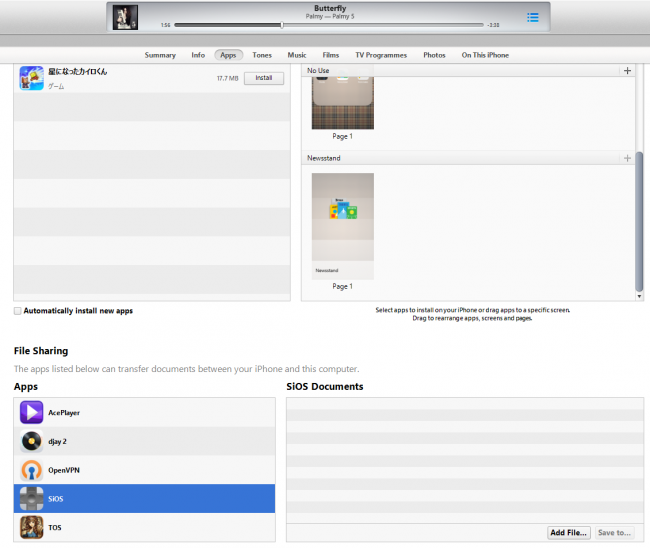Select the Apps tab
This screenshot has width=650, height=548.
(x=228, y=55)
